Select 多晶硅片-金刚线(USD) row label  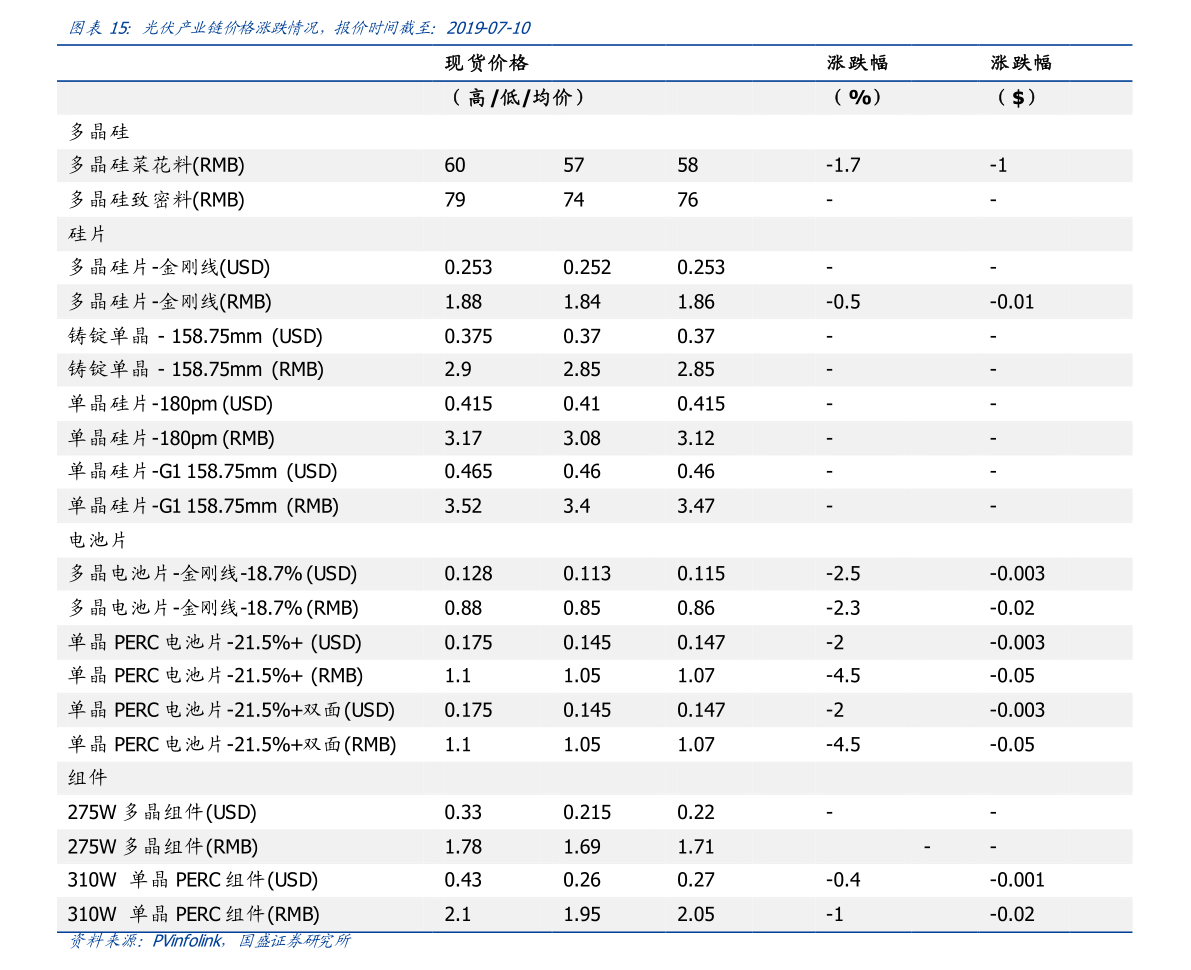pos(169,267)
